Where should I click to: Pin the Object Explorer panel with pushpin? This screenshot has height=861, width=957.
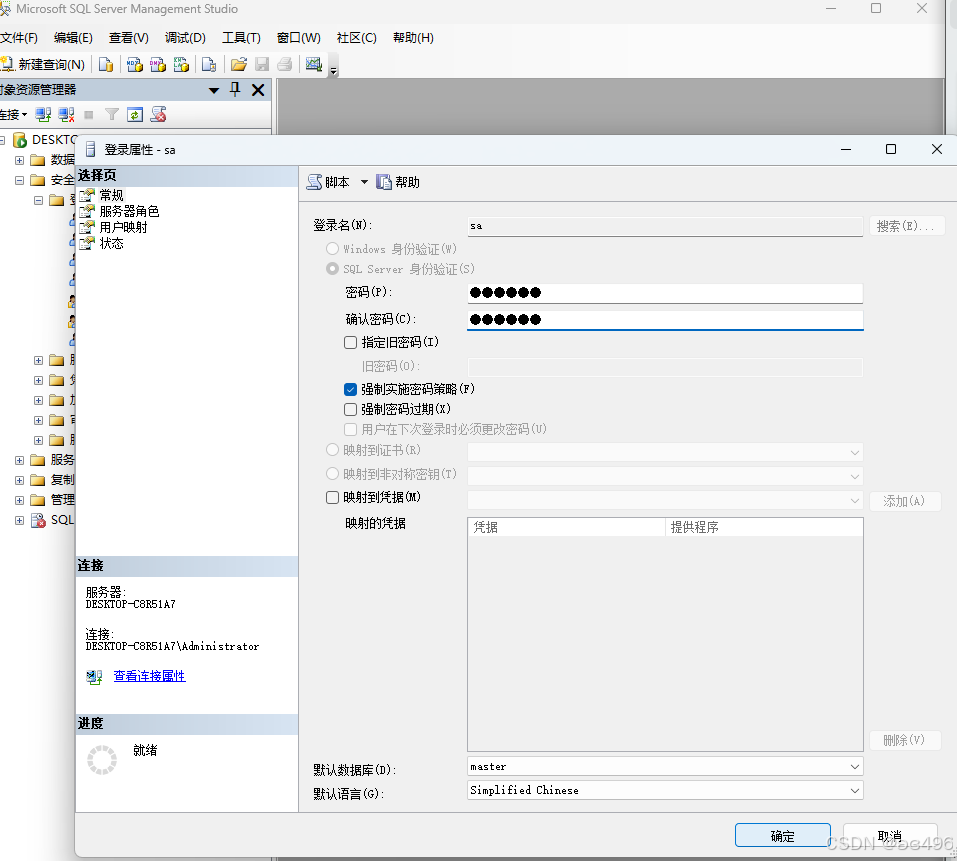[235, 90]
